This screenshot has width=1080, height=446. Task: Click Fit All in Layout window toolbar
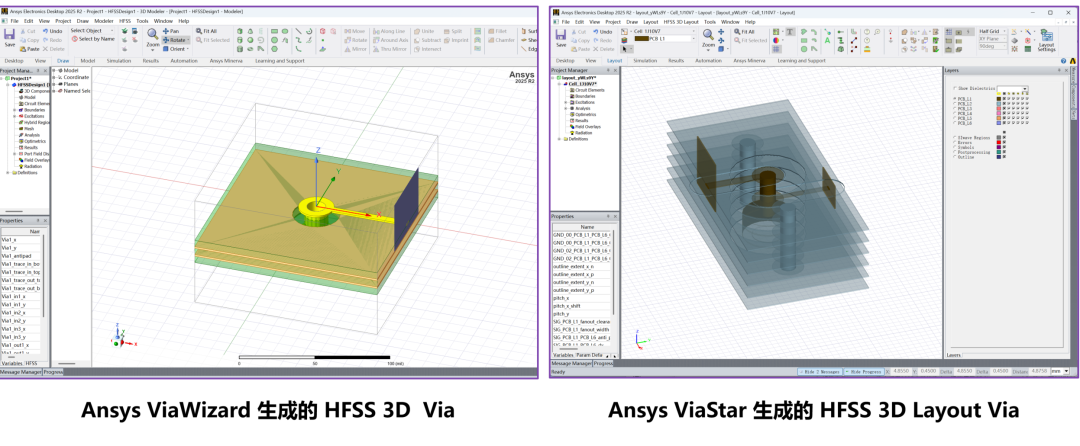[x=744, y=32]
